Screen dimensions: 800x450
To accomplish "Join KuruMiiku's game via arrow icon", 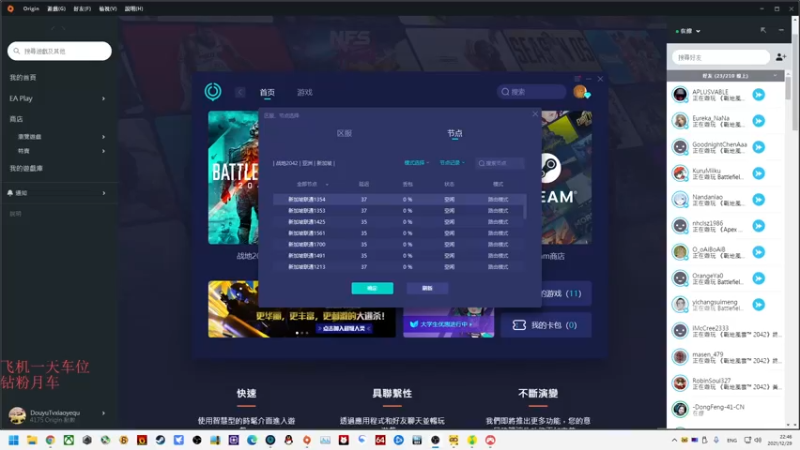I will (x=759, y=173).
